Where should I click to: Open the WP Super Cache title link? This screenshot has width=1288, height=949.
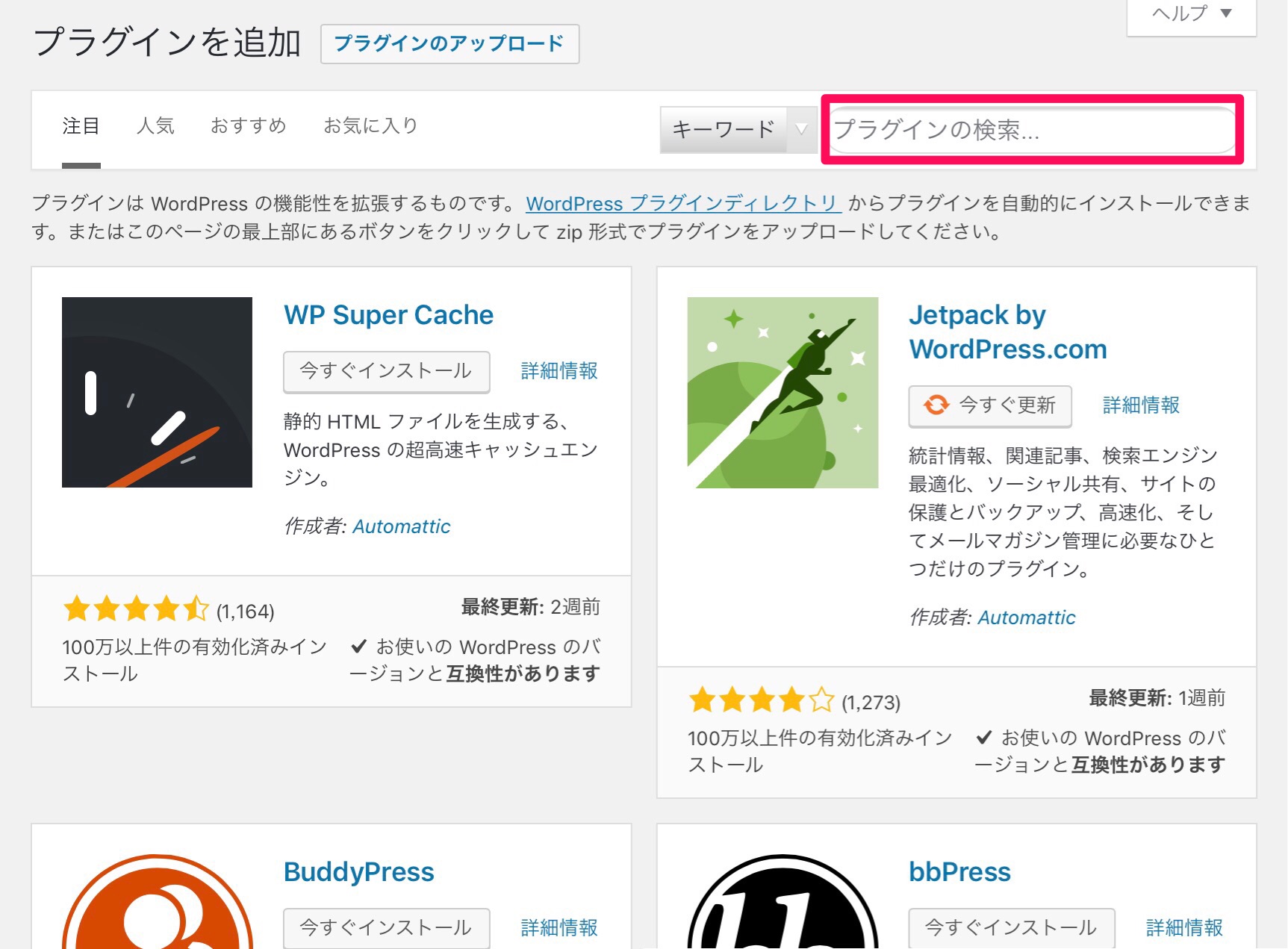pos(388,315)
